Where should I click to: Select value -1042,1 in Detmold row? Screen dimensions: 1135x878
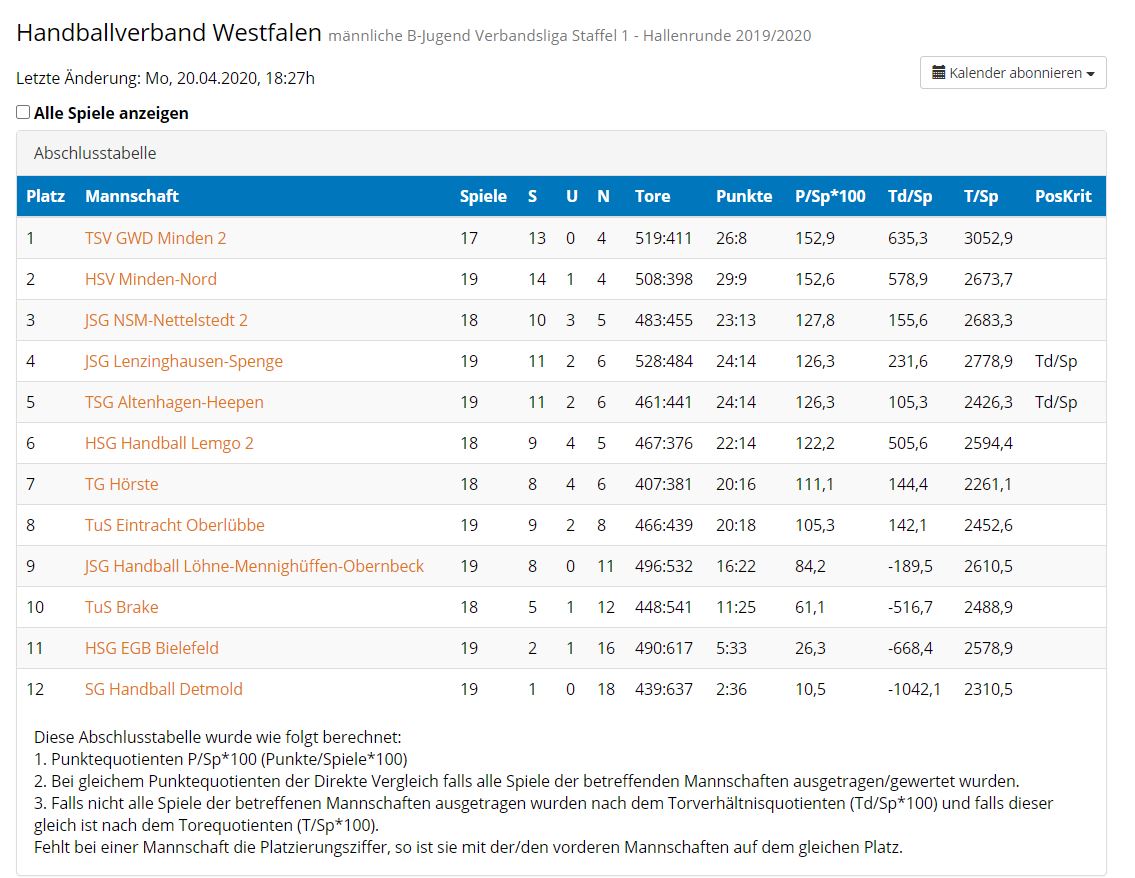(914, 689)
